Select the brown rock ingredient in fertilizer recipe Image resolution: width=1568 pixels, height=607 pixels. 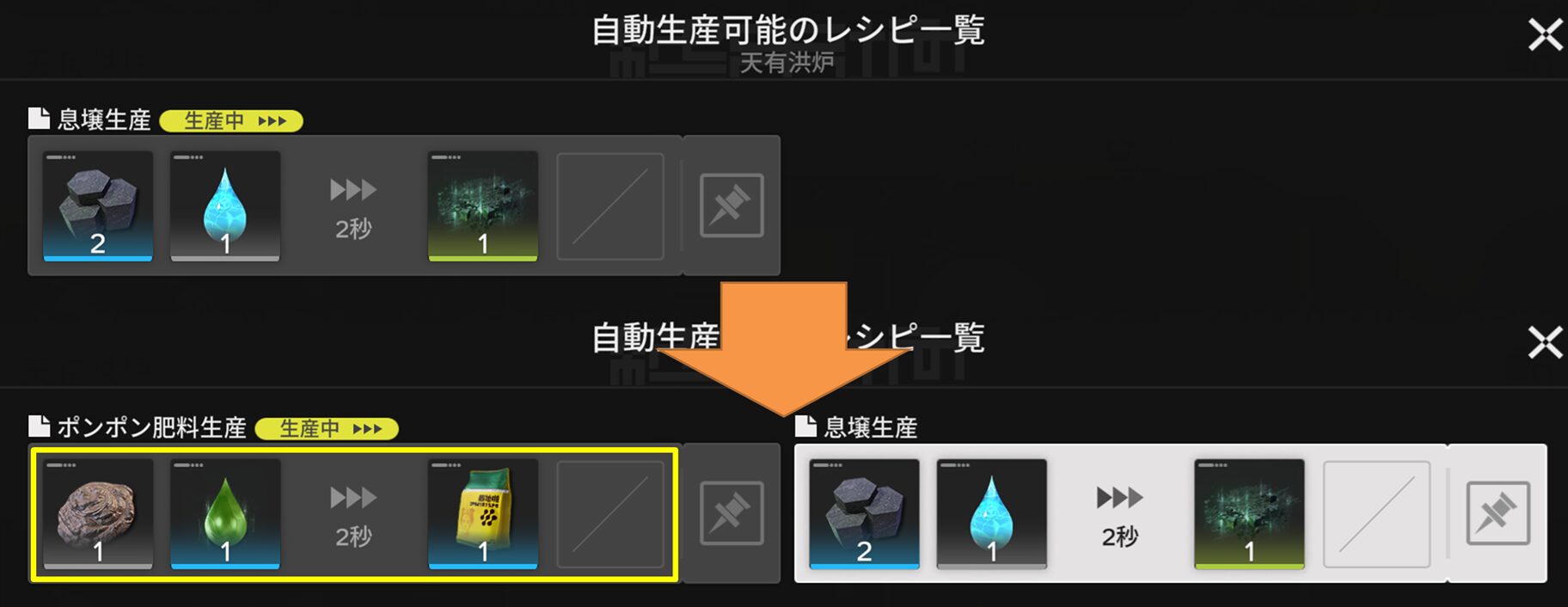coord(98,514)
